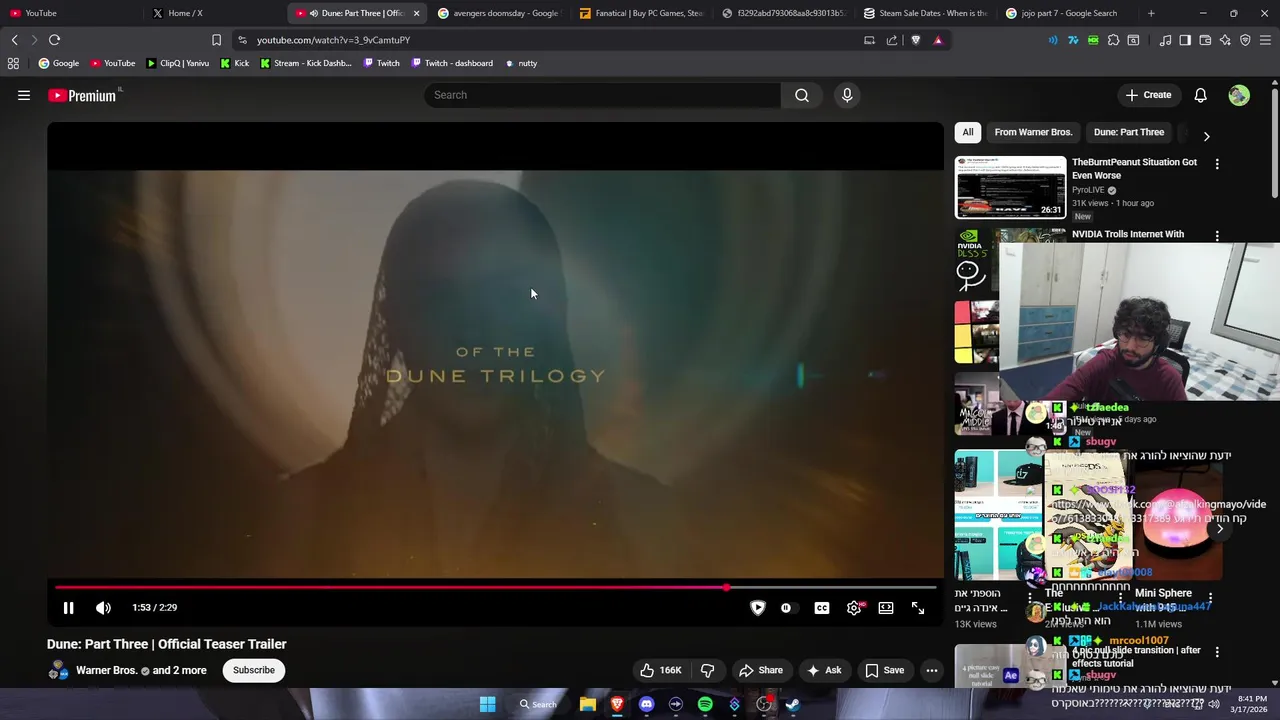Viewport: 1280px width, 720px height.
Task: Open the YouTube guide hamburger menu
Action: [x=24, y=95]
